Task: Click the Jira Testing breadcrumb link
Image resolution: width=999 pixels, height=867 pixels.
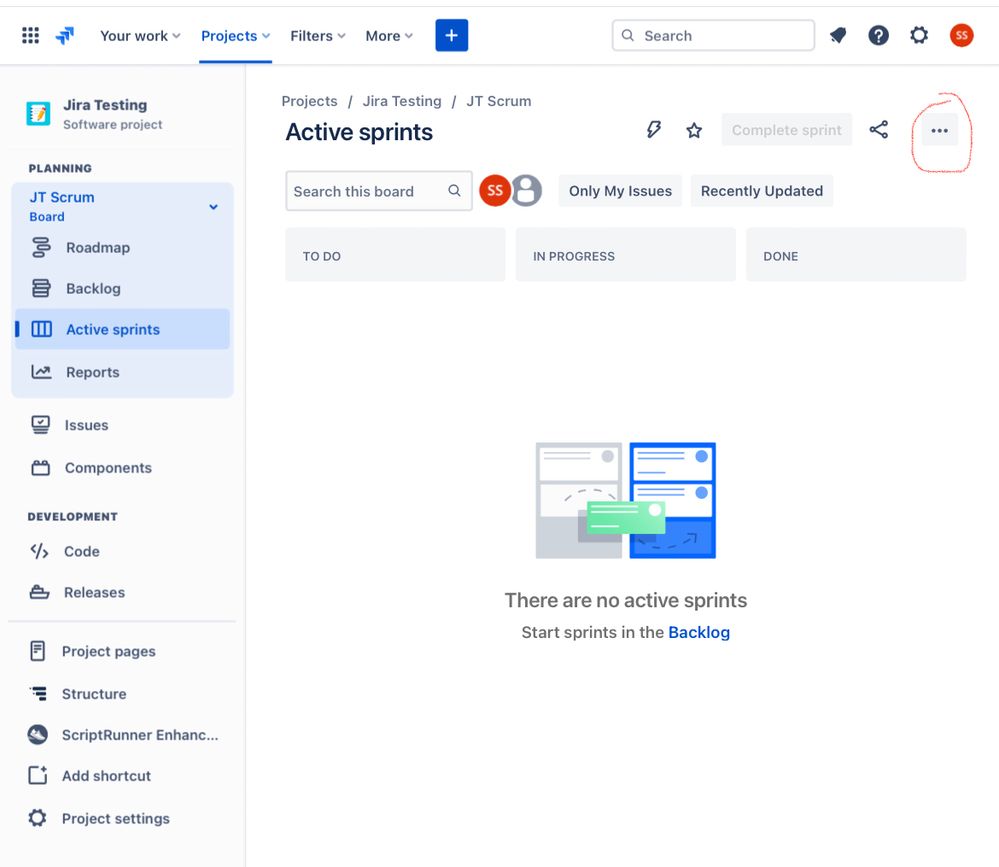Action: pyautogui.click(x=402, y=101)
